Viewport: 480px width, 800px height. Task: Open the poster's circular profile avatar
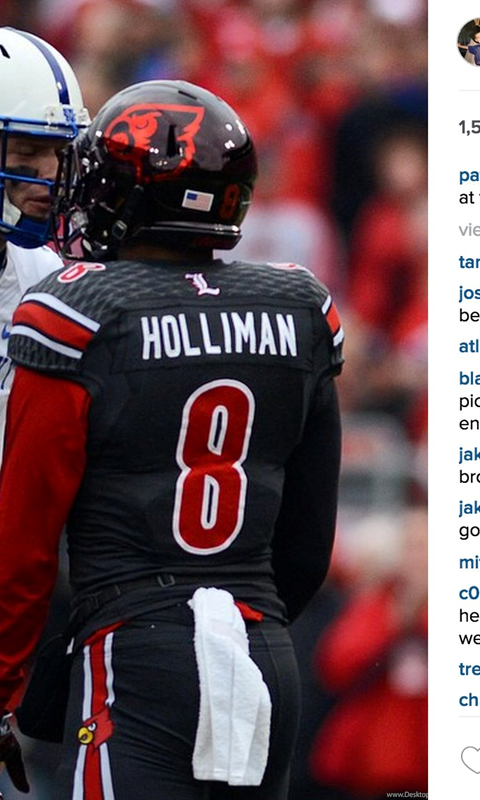[x=469, y=42]
